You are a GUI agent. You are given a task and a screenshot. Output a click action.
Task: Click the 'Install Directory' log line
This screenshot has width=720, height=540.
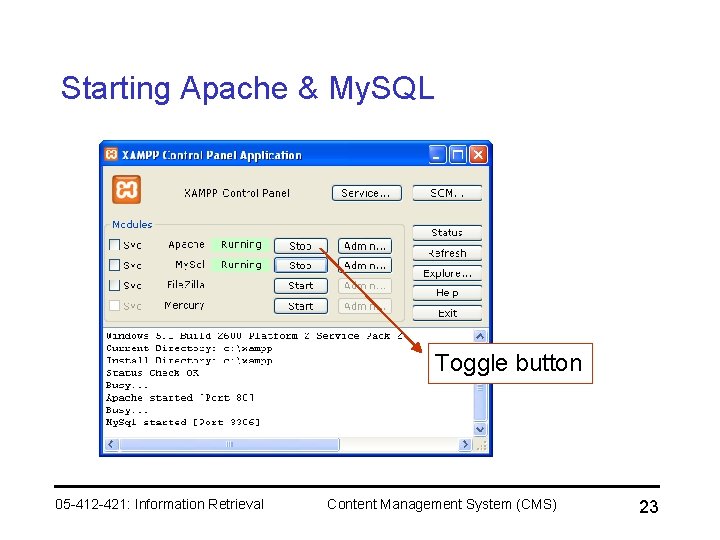[x=189, y=360]
